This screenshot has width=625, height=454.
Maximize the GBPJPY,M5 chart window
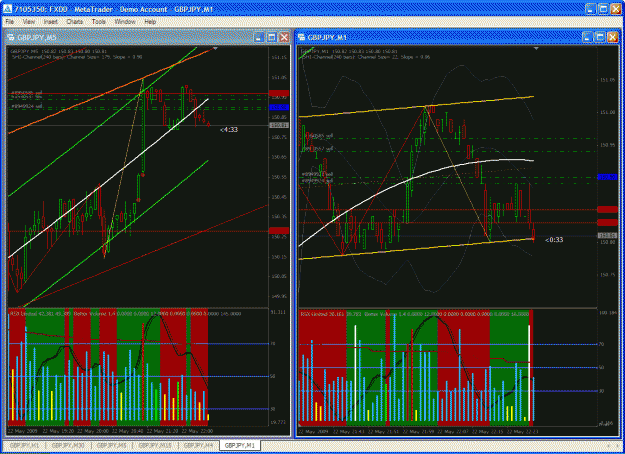tap(271, 37)
